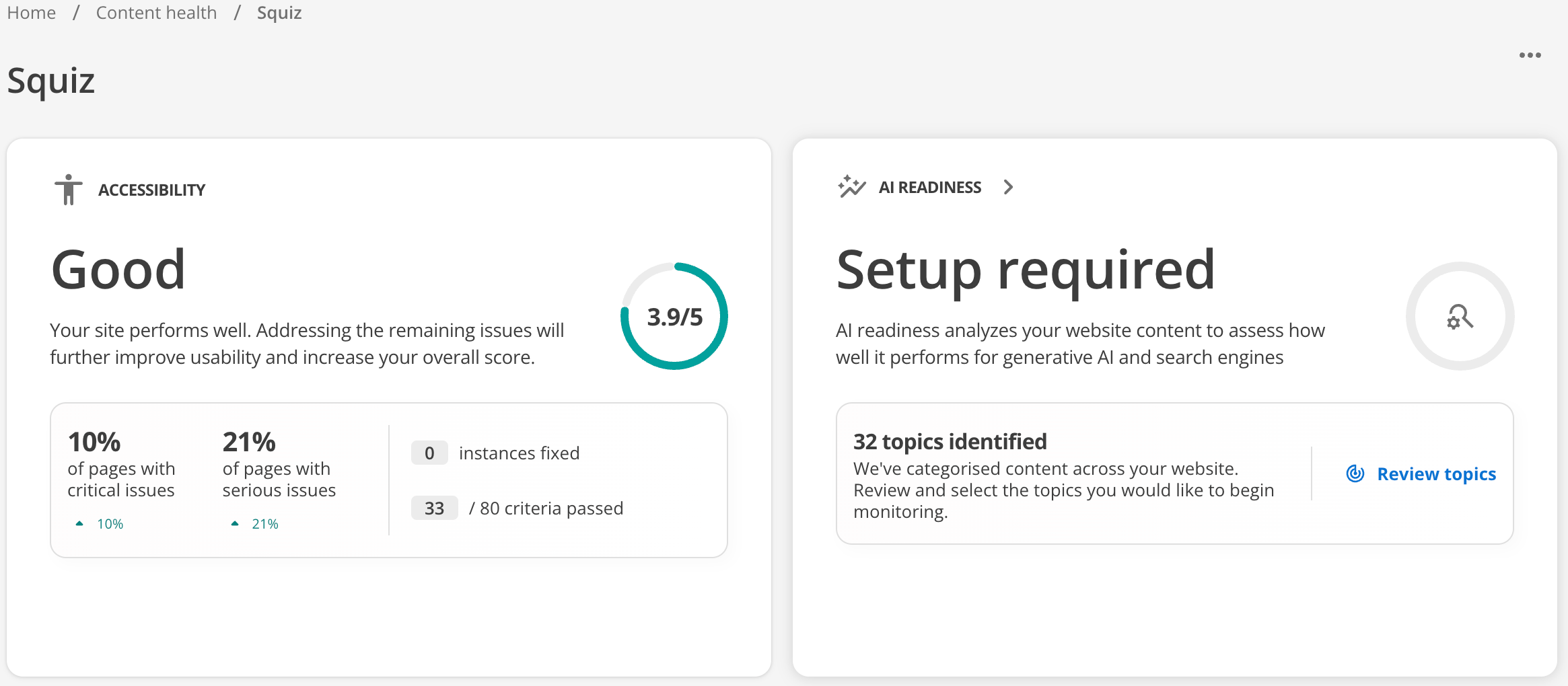The height and width of the screenshot is (686, 1568).
Task: Click the target icon beside Review topics
Action: point(1355,474)
